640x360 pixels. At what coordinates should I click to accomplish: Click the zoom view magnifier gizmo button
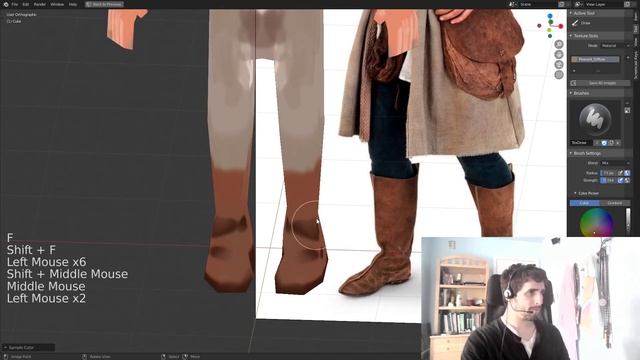[559, 44]
